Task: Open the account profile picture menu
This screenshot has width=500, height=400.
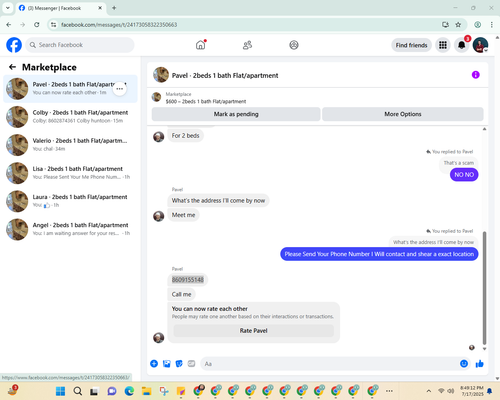Action: coord(480,45)
